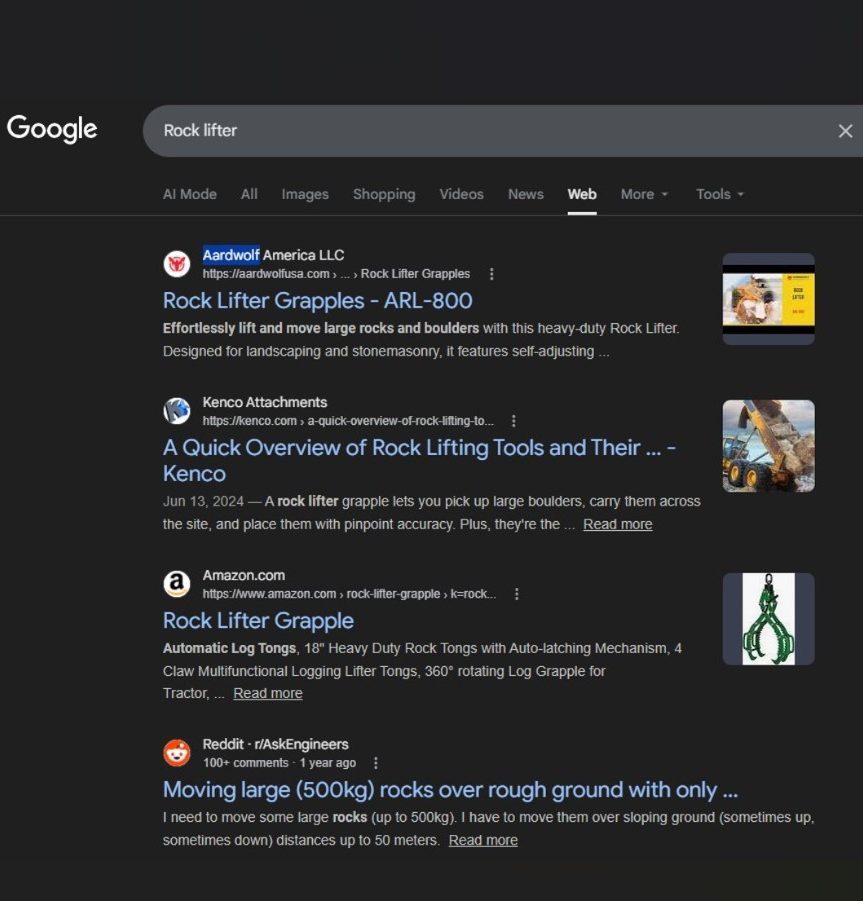863x901 pixels.
Task: Select the Web tab
Action: pos(582,194)
